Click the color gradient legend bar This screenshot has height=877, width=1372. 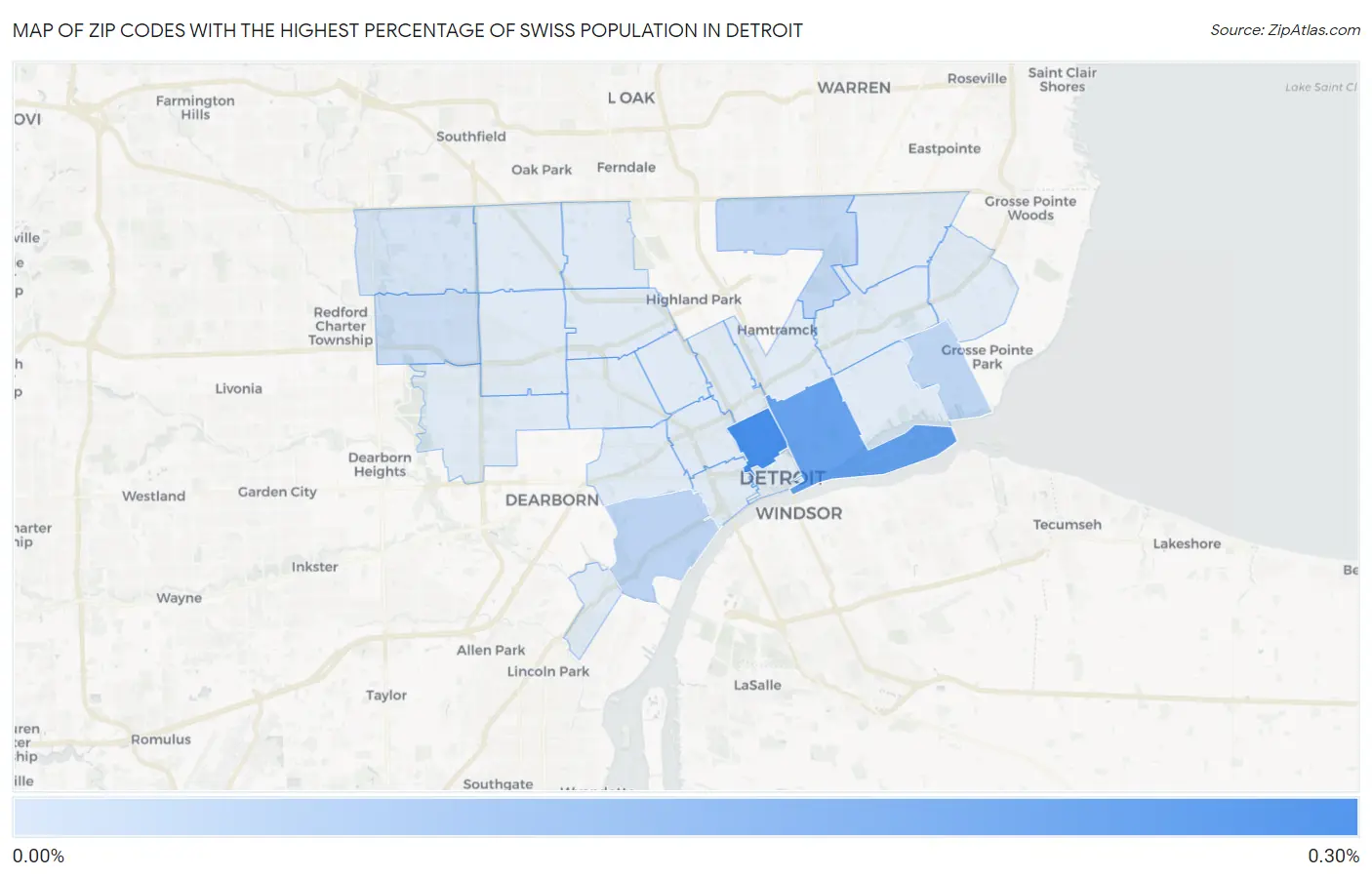click(685, 817)
